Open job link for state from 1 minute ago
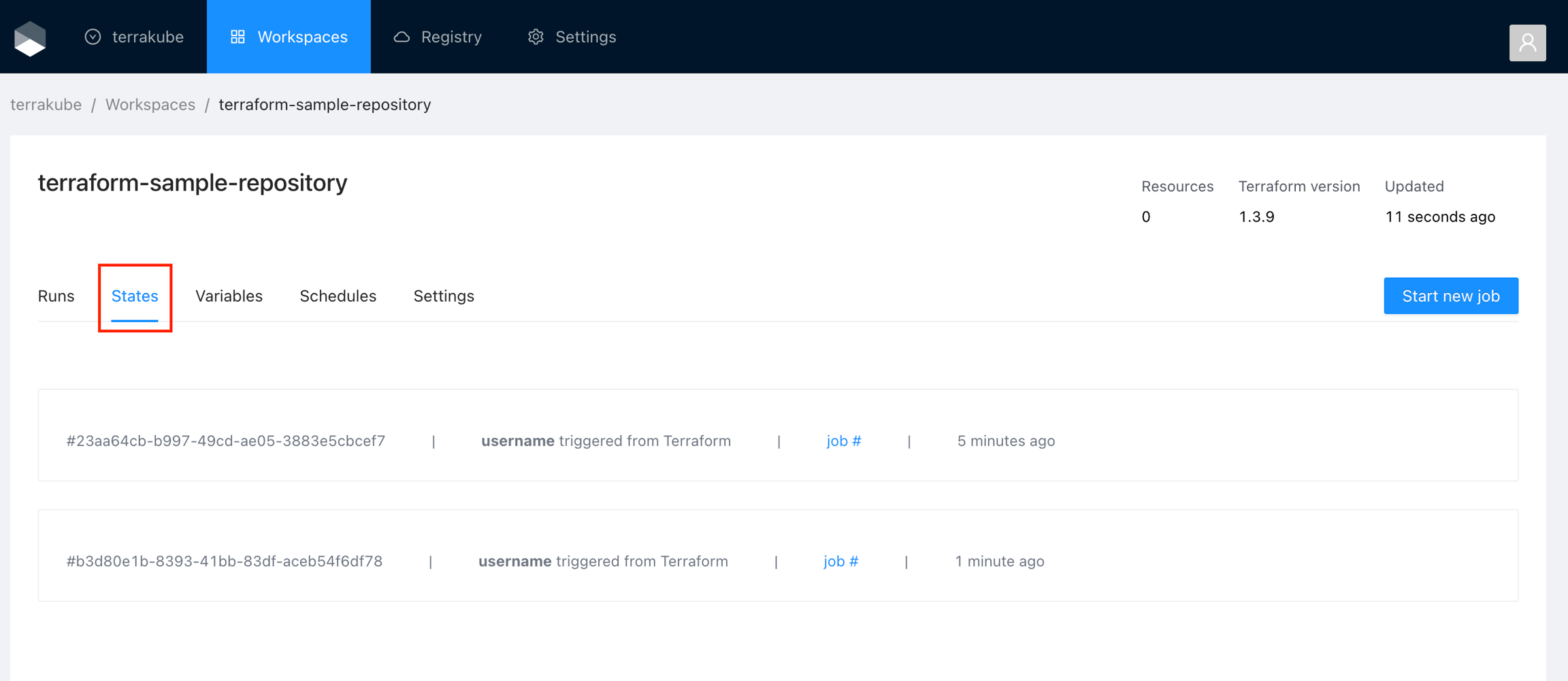This screenshot has height=681, width=1568. [x=840, y=561]
